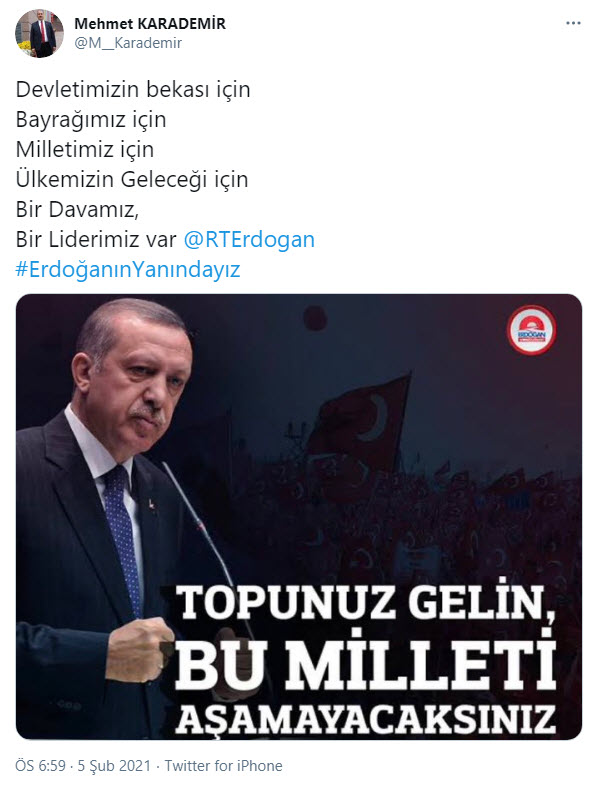
Task: Open the attached tweet image
Action: coord(299,517)
